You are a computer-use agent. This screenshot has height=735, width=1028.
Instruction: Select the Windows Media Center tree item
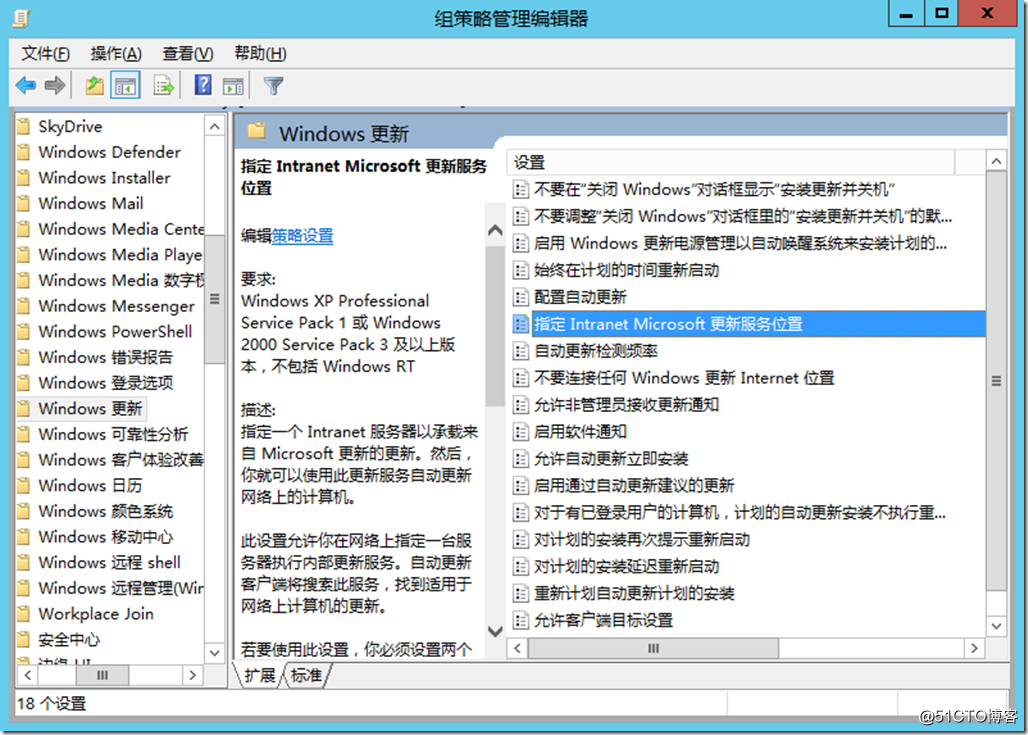[x=121, y=229]
